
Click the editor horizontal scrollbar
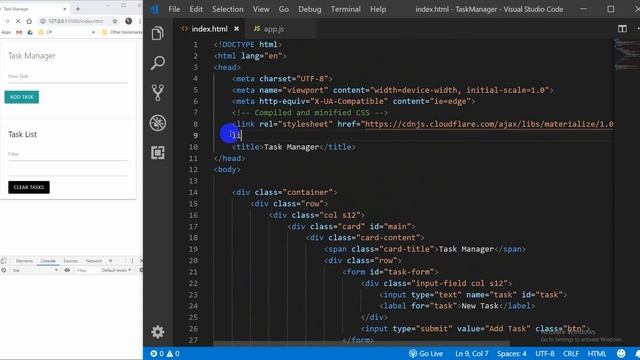[361, 344]
